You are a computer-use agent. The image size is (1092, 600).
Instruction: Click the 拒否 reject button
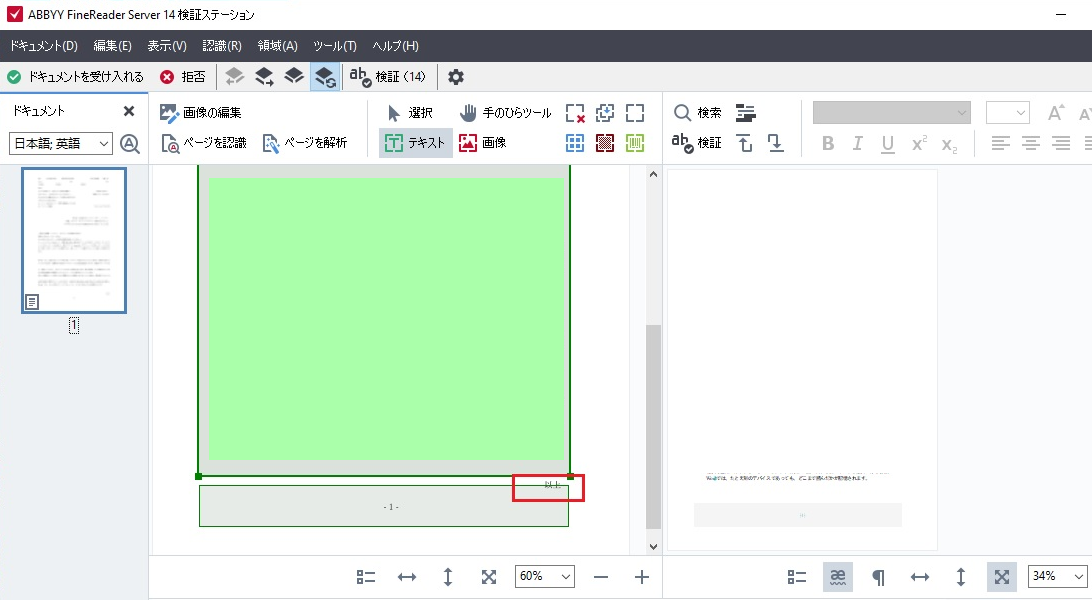(x=182, y=77)
